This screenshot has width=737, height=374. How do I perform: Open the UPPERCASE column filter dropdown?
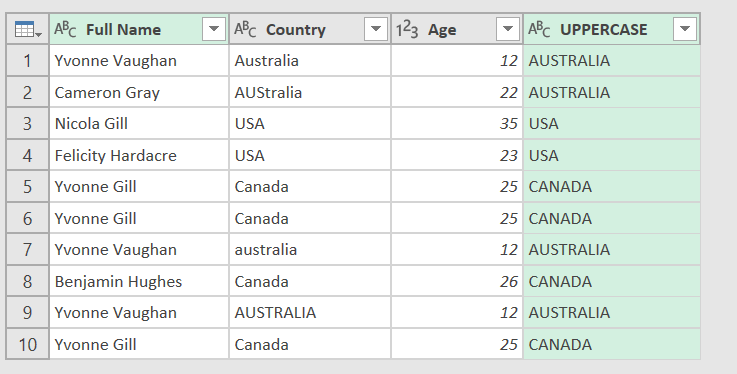coord(685,29)
